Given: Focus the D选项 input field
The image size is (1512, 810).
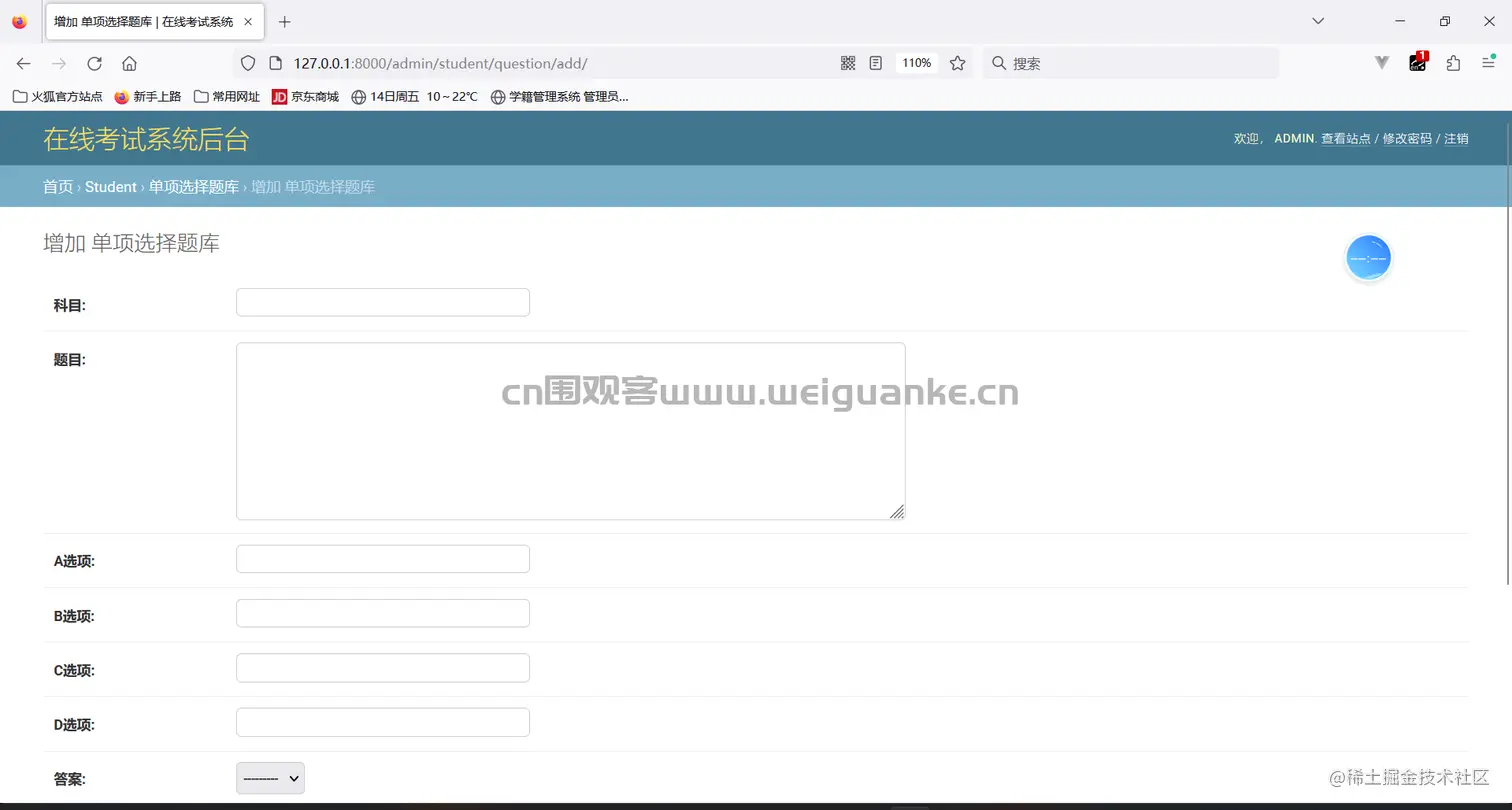Looking at the screenshot, I should point(383,722).
